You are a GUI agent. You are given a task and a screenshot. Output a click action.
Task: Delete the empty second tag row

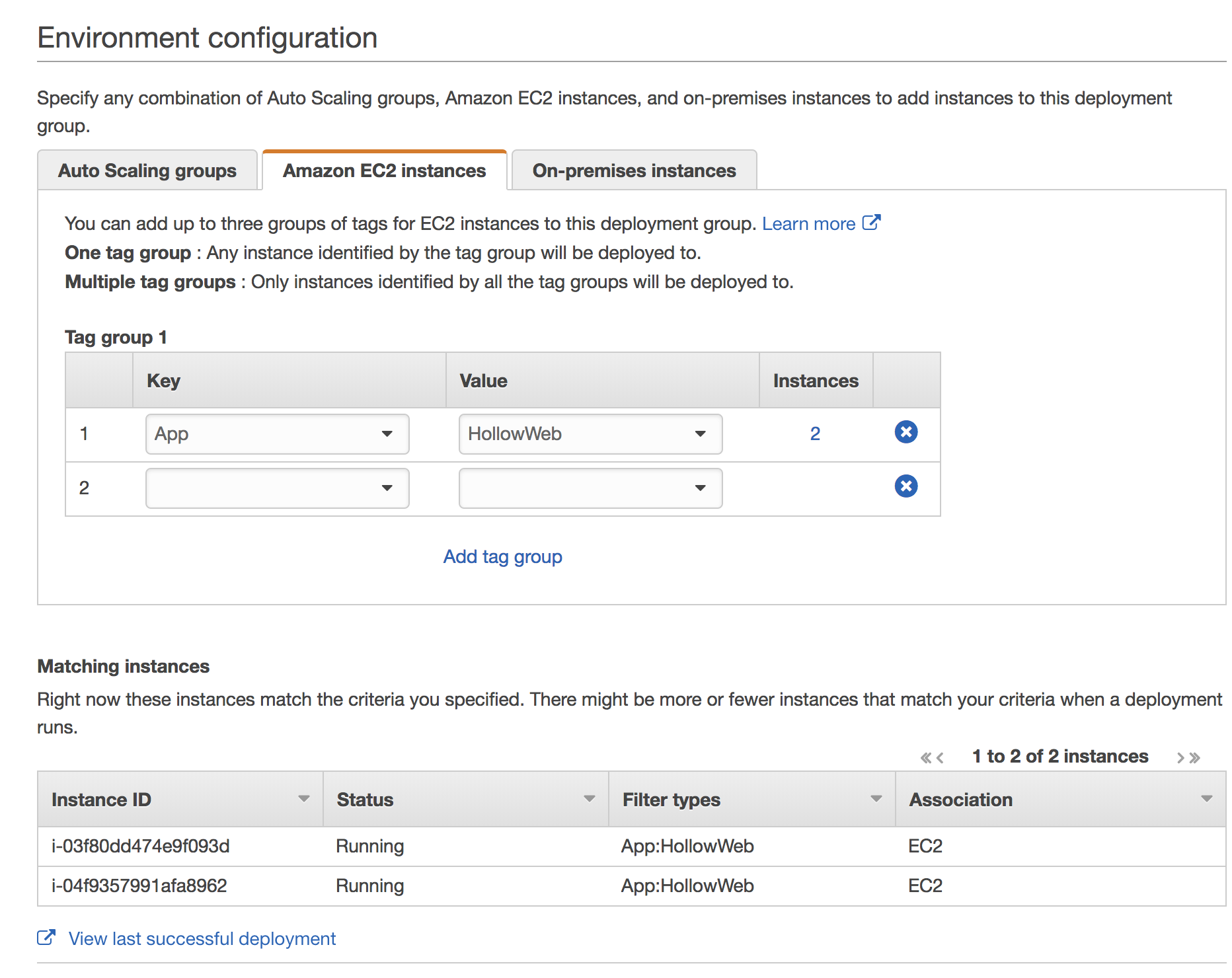[905, 486]
